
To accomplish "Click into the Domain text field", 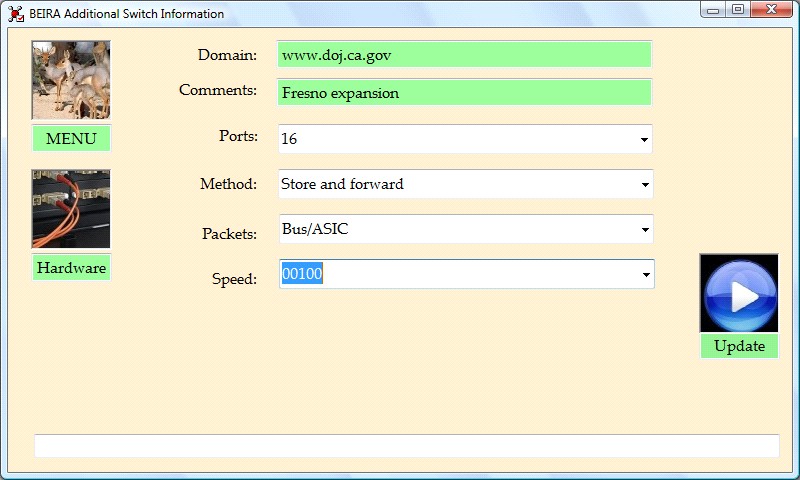I will 464,55.
